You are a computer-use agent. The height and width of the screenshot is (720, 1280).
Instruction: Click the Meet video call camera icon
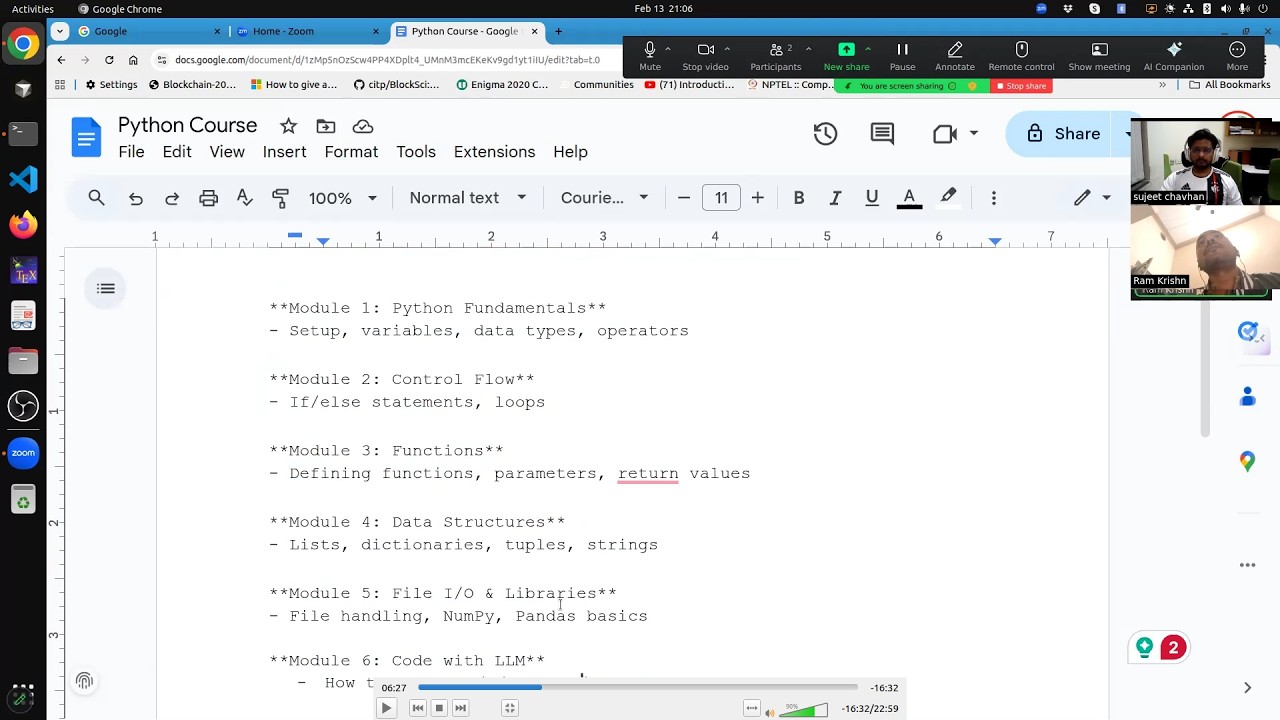tap(945, 134)
